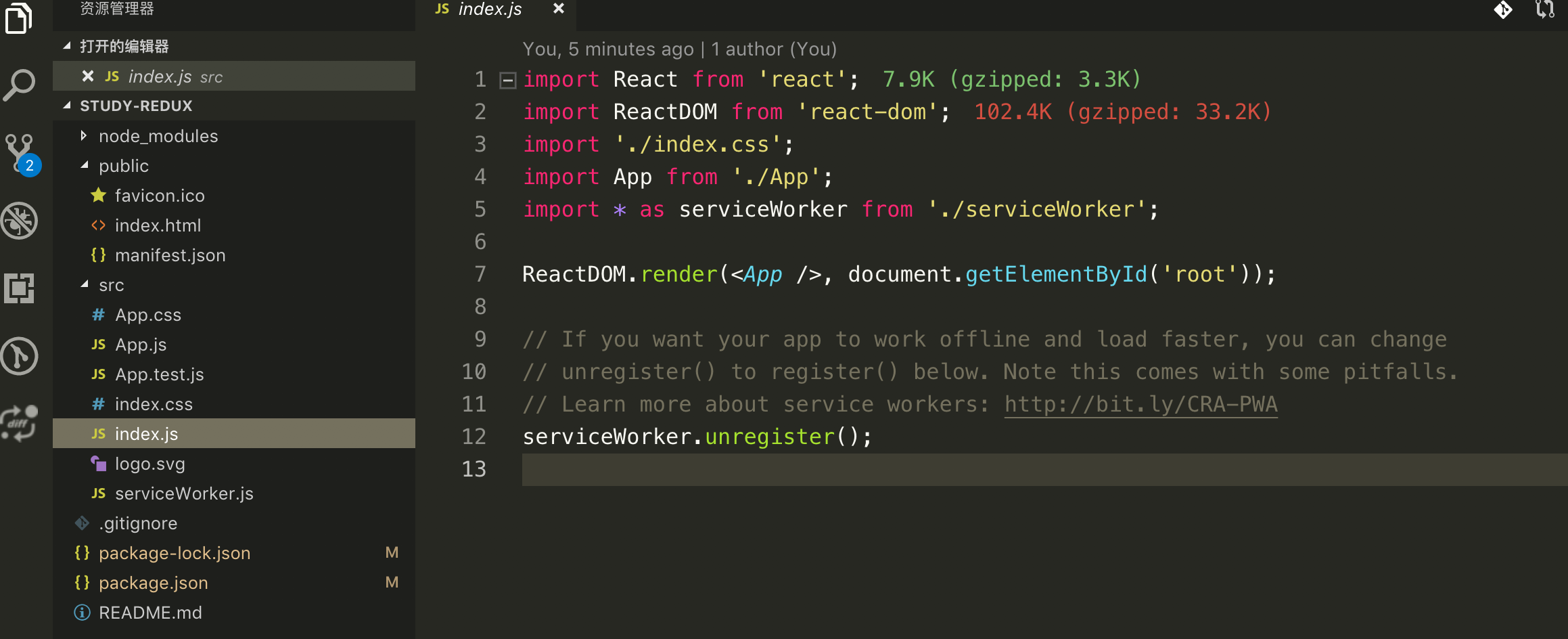Select package.json marked as modified
The width and height of the screenshot is (1568, 639).
[x=154, y=583]
